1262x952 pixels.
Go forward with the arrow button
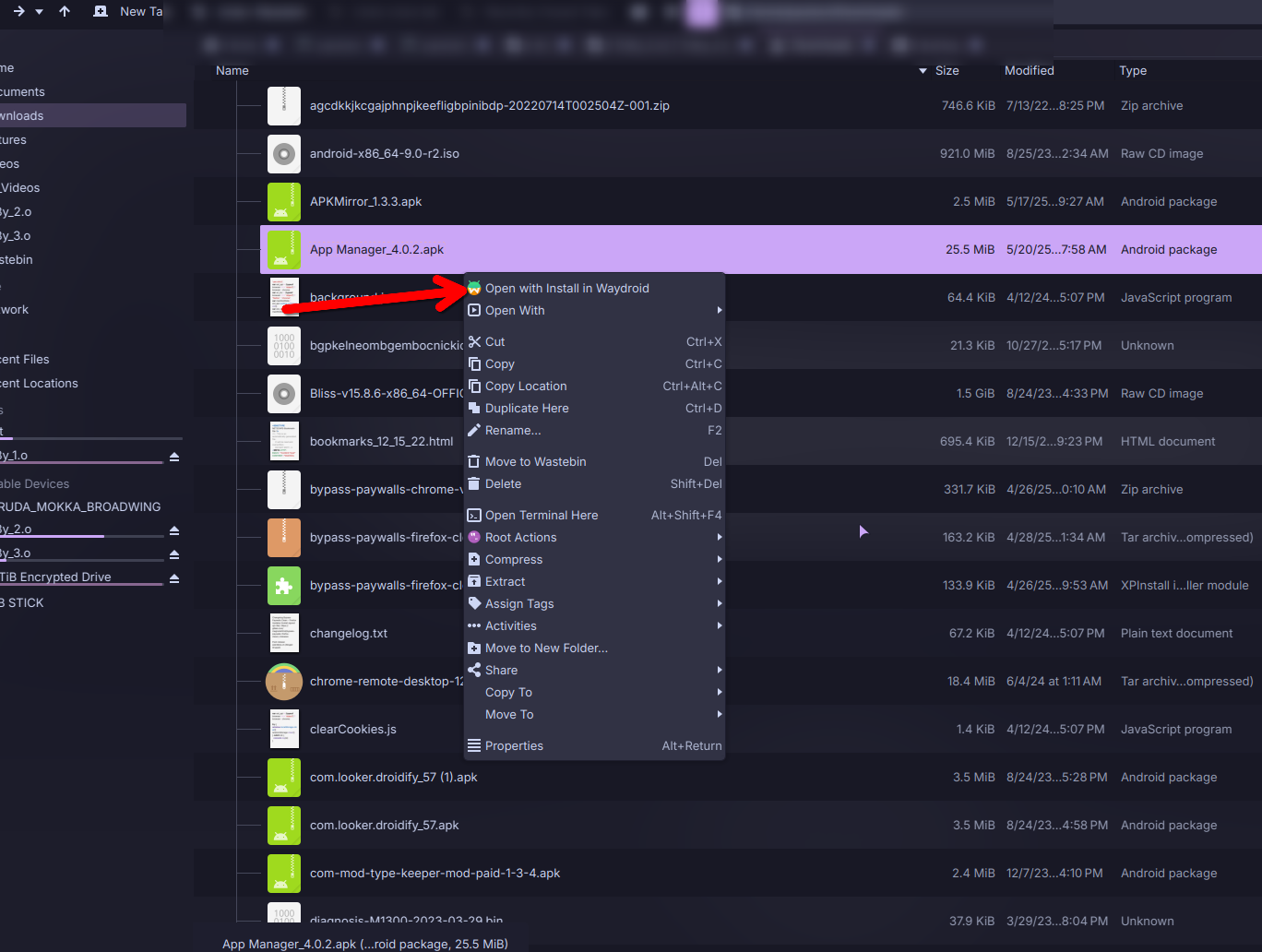18,11
